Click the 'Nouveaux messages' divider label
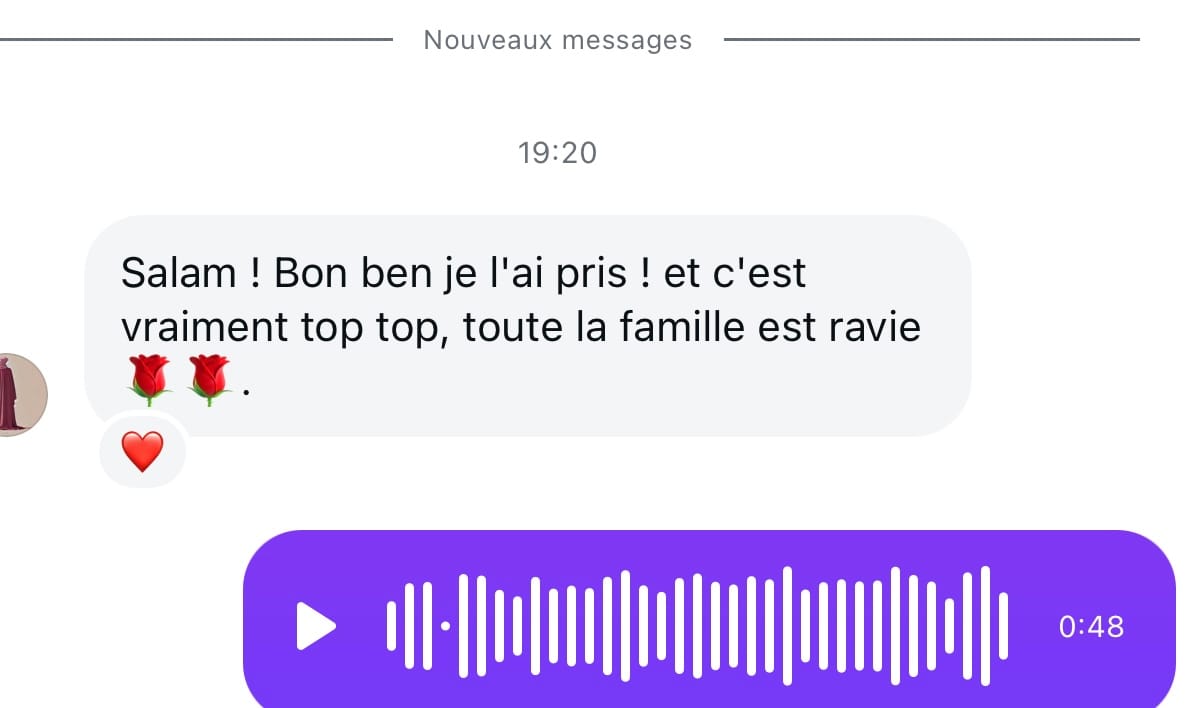The image size is (1200, 708). coord(558,40)
